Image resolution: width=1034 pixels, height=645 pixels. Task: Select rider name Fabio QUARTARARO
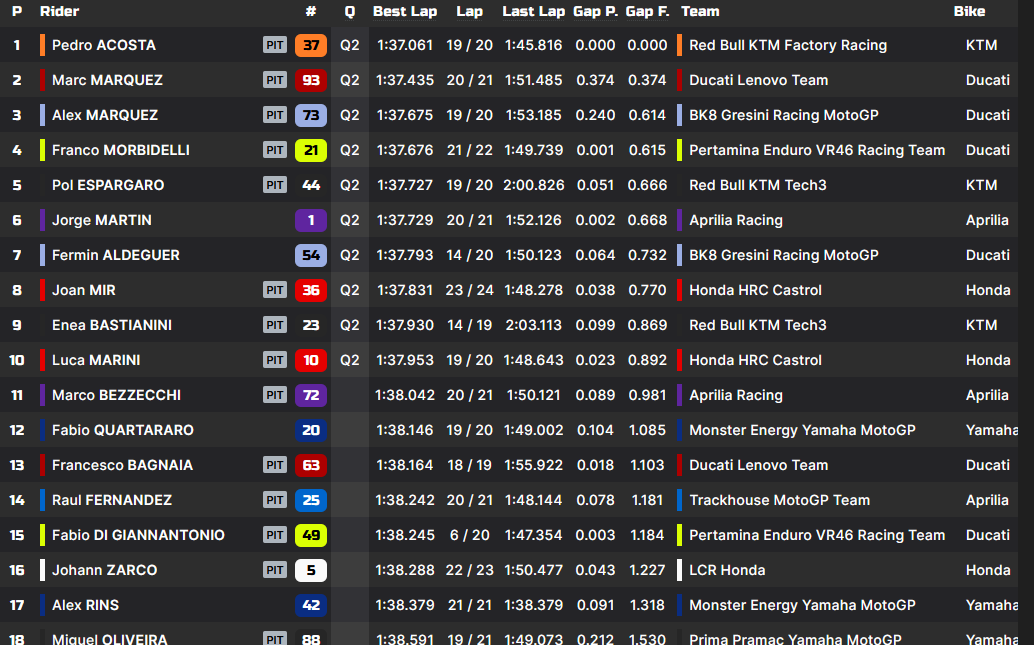123,429
